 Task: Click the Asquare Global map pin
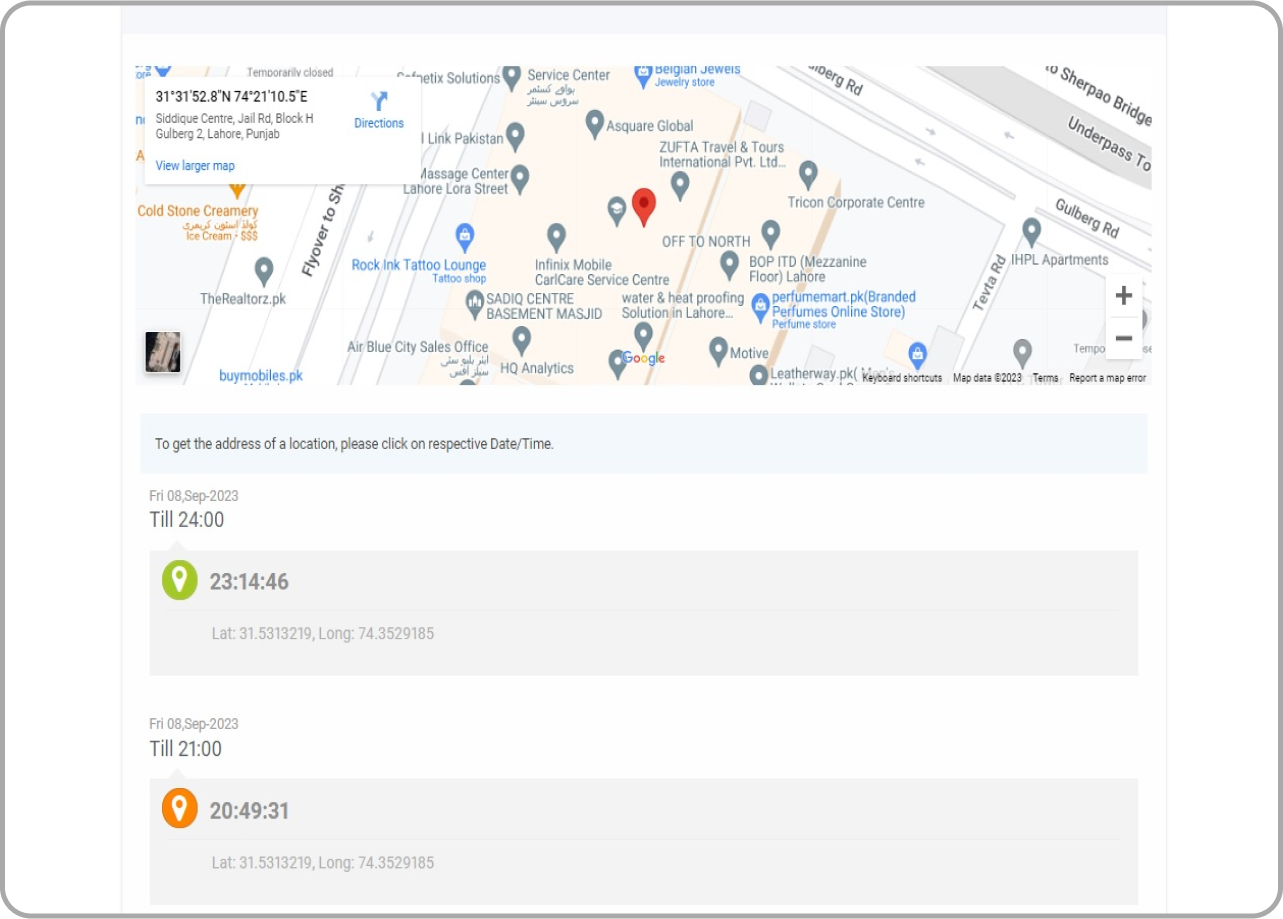pos(595,124)
